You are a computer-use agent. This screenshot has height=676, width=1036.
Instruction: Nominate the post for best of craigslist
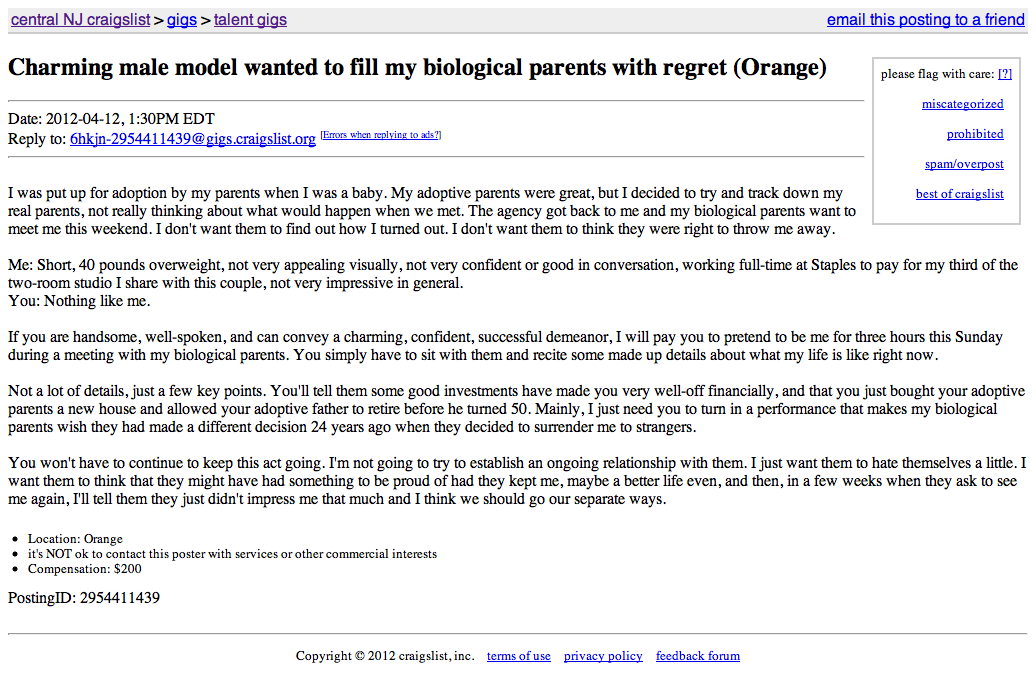click(x=959, y=194)
